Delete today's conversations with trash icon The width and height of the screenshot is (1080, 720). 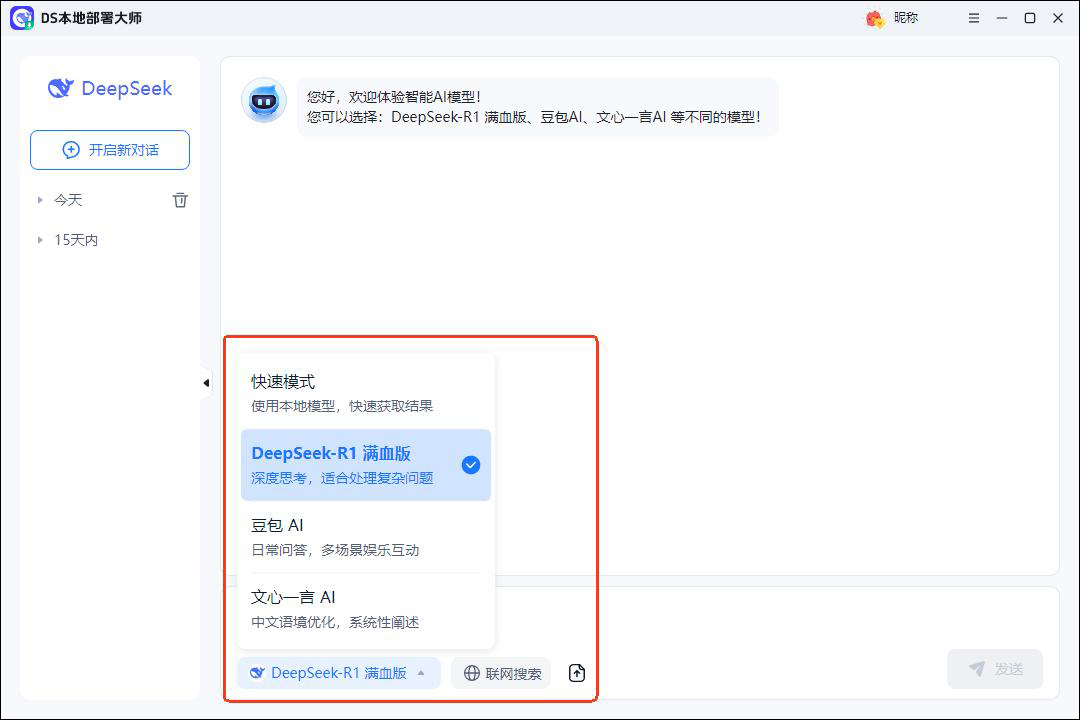[x=180, y=200]
